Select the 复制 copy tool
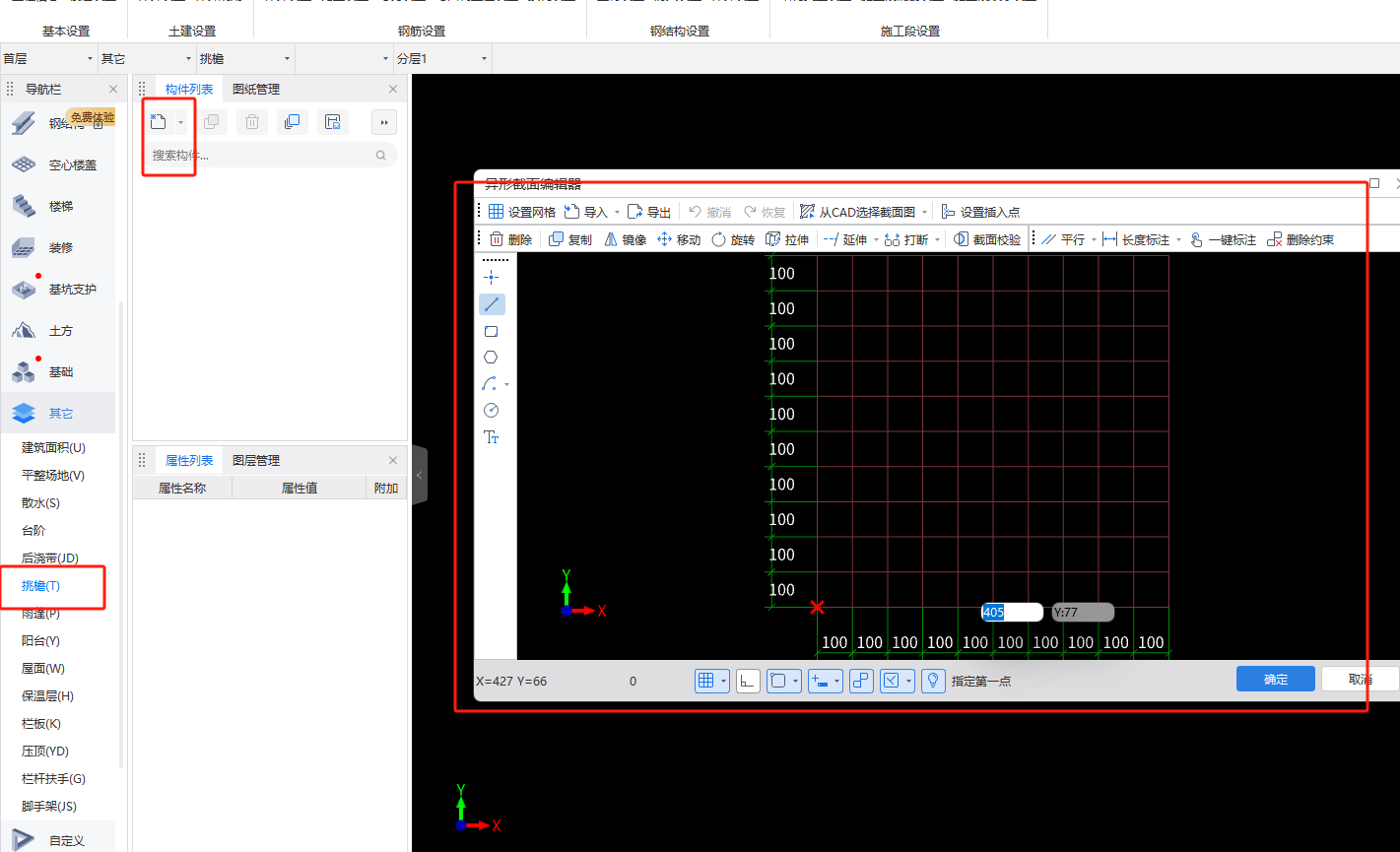Screen dimensions: 1400x852 570,239
